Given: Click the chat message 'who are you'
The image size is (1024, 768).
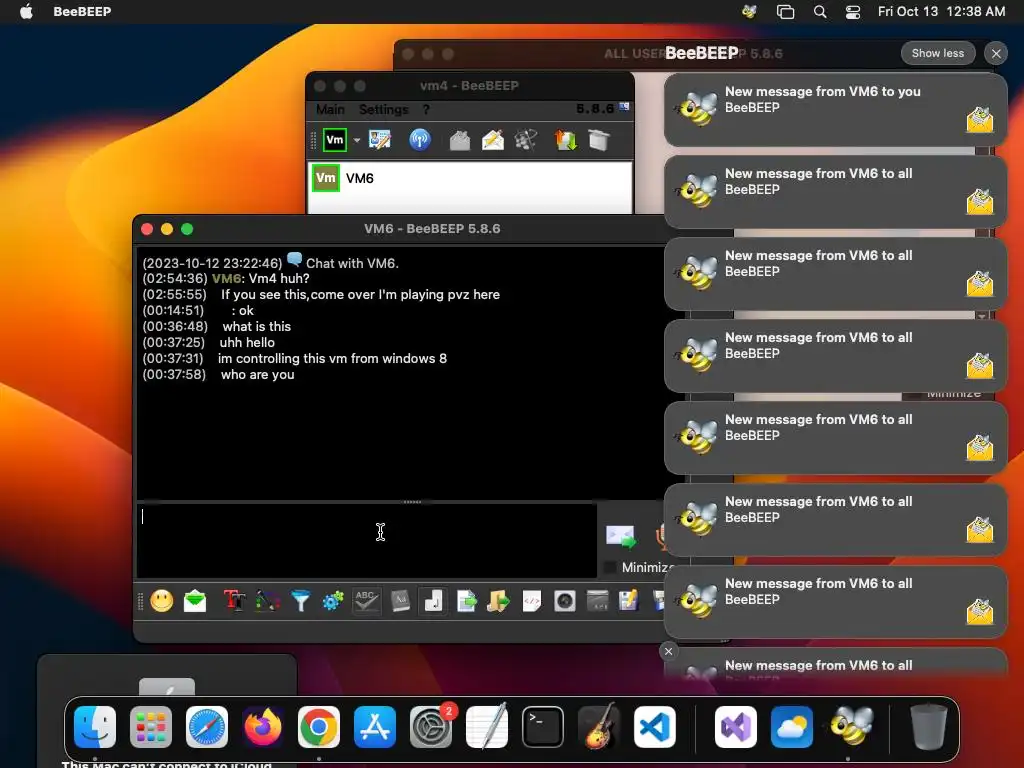Looking at the screenshot, I should pyautogui.click(x=257, y=375).
